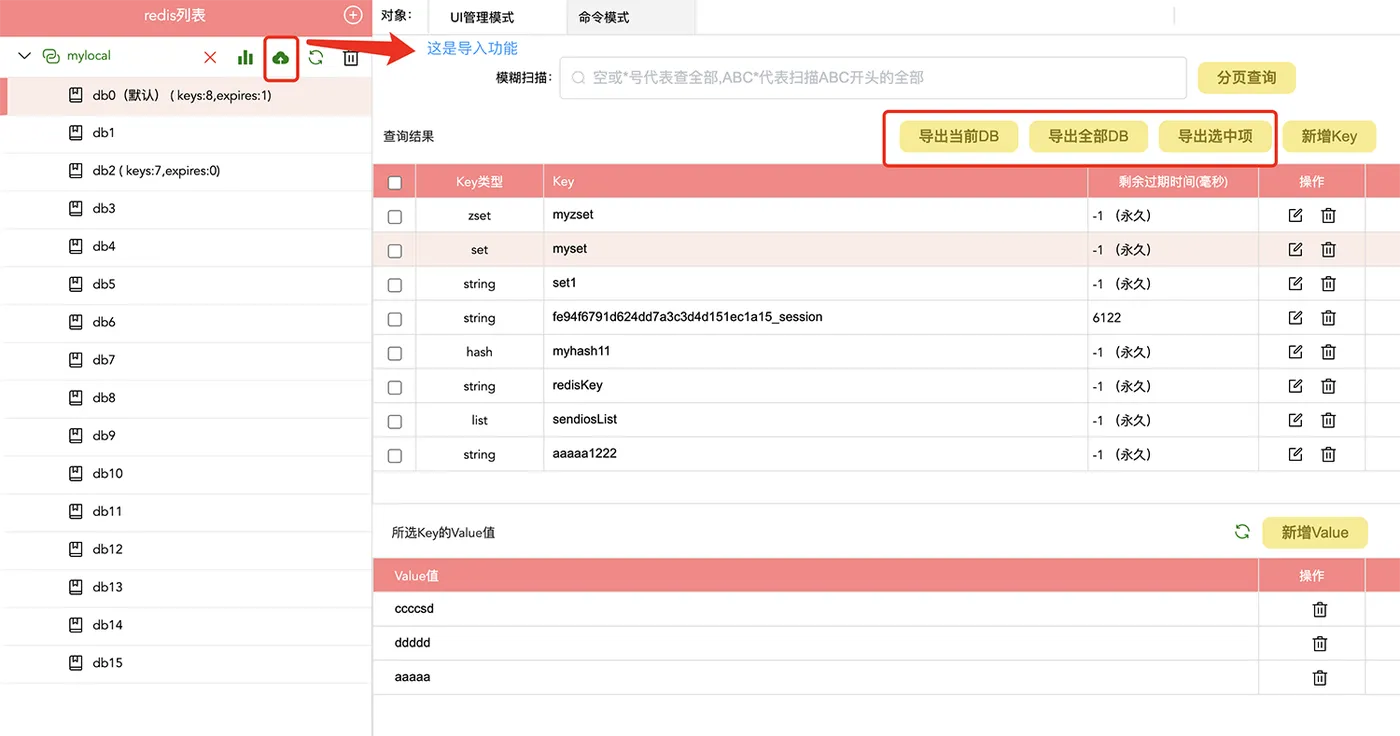The image size is (1400, 736).
Task: Select database db5
Action: coord(186,285)
